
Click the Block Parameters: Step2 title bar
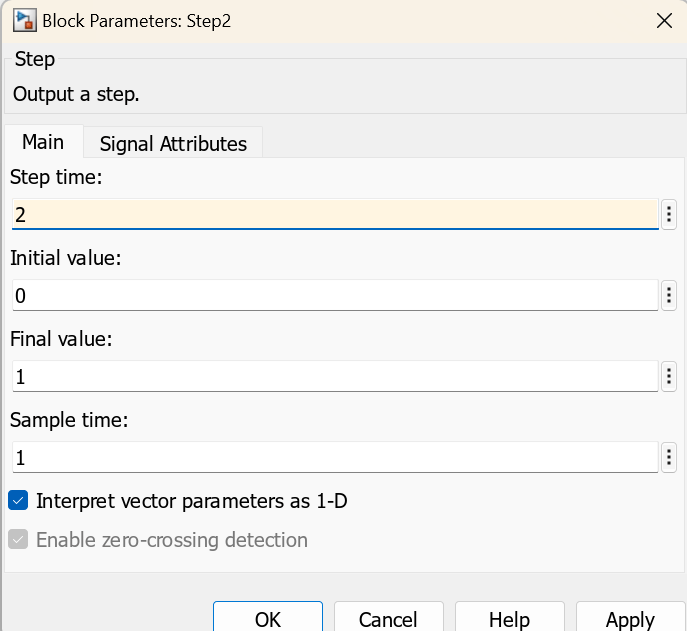point(300,20)
